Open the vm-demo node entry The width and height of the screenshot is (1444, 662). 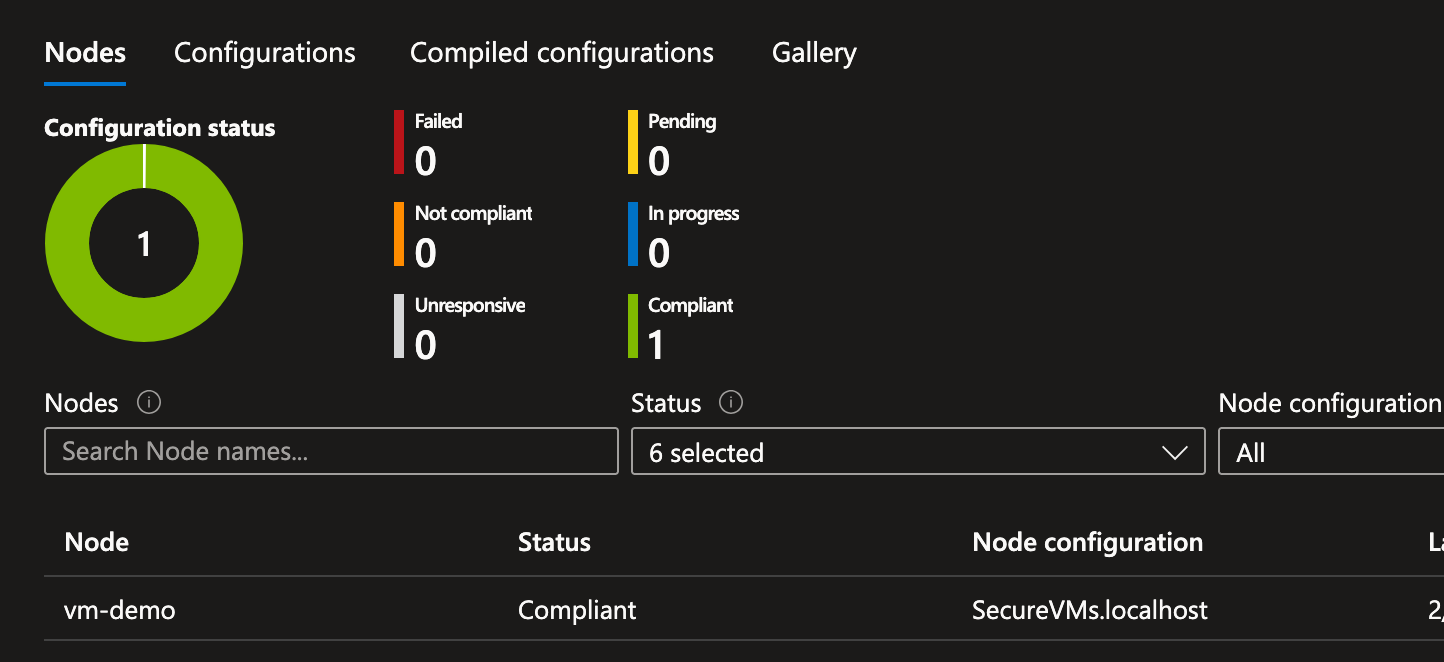point(119,609)
